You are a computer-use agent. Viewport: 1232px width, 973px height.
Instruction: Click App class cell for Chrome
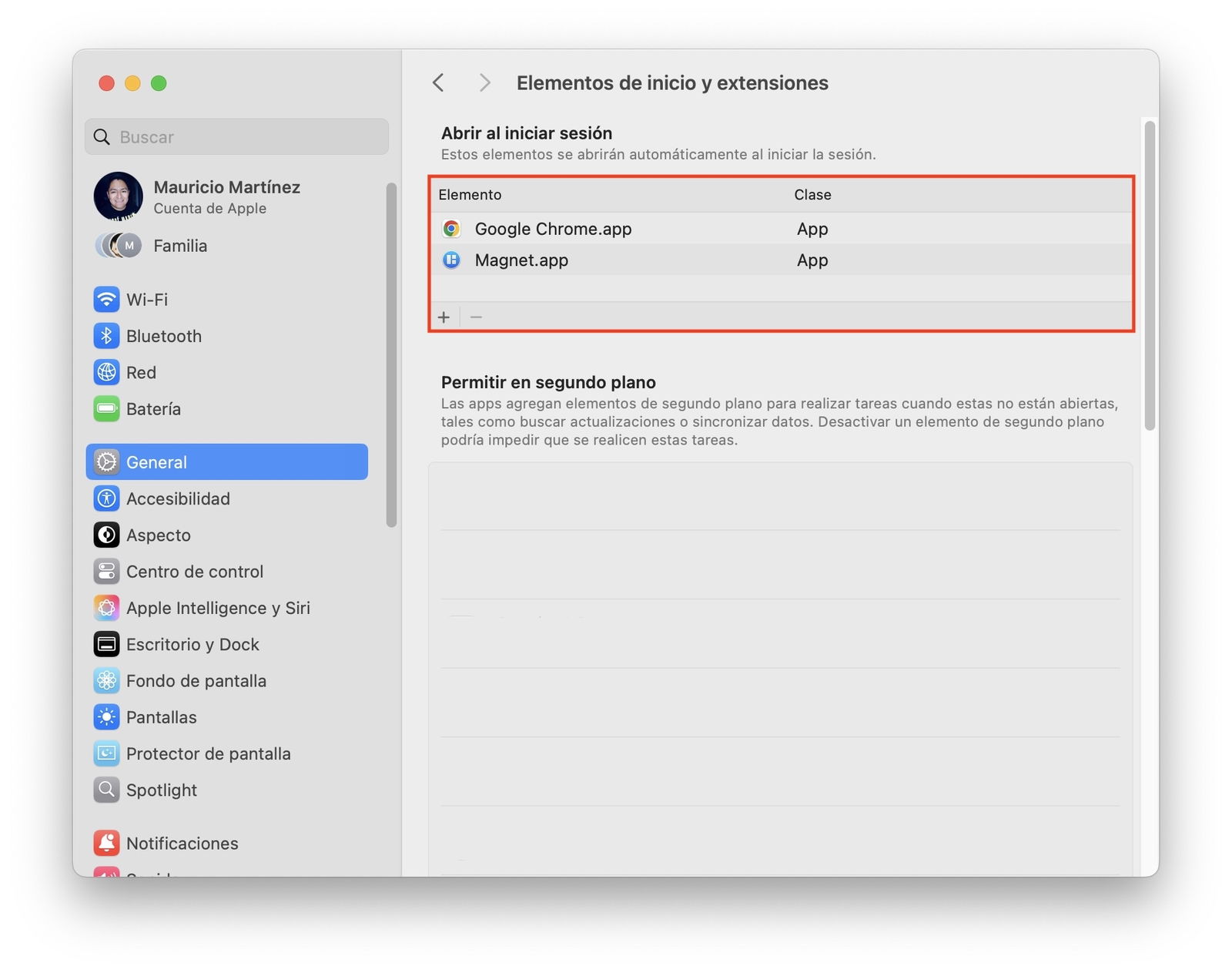pos(812,229)
